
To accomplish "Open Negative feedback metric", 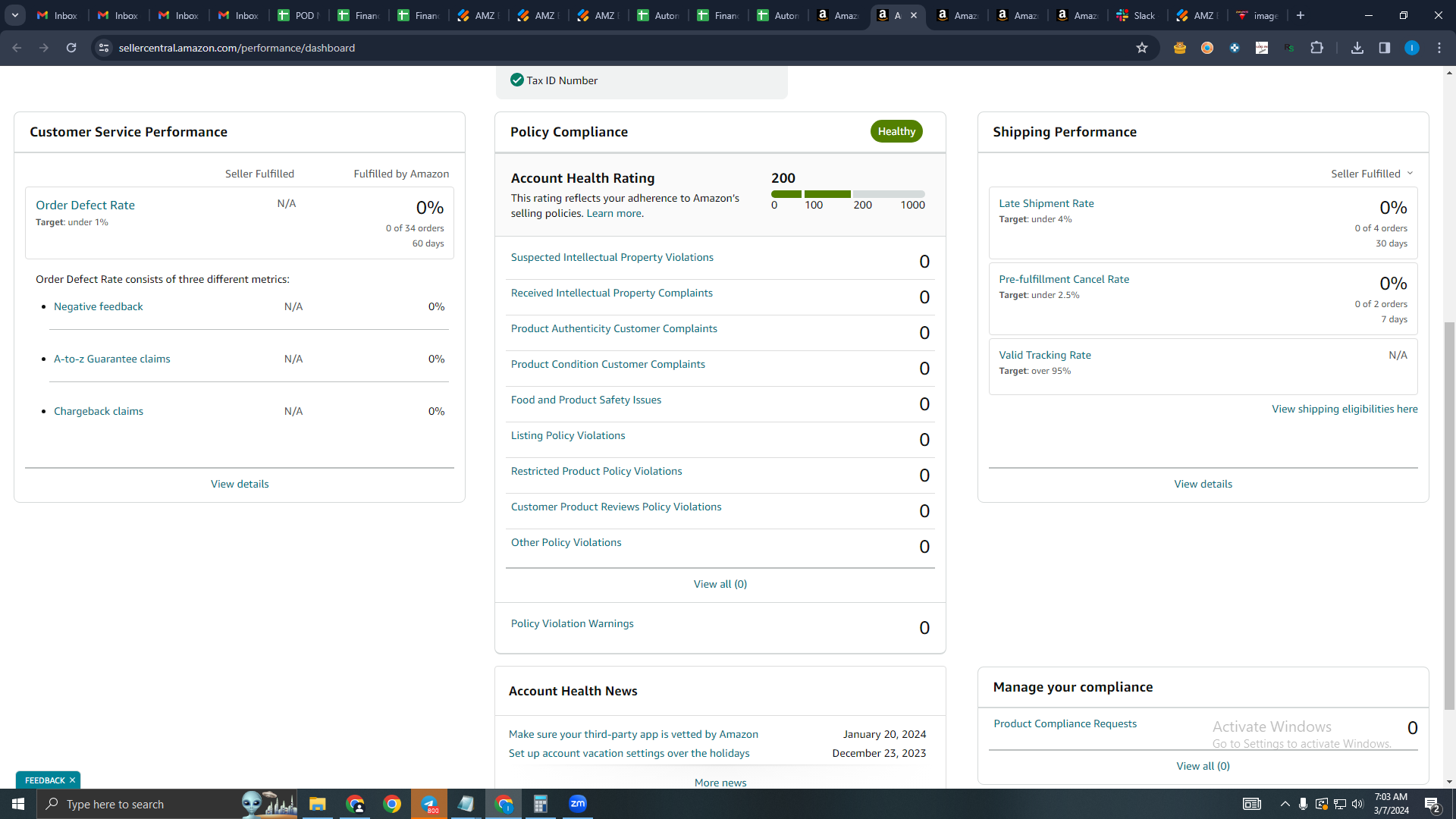I will pos(98,306).
